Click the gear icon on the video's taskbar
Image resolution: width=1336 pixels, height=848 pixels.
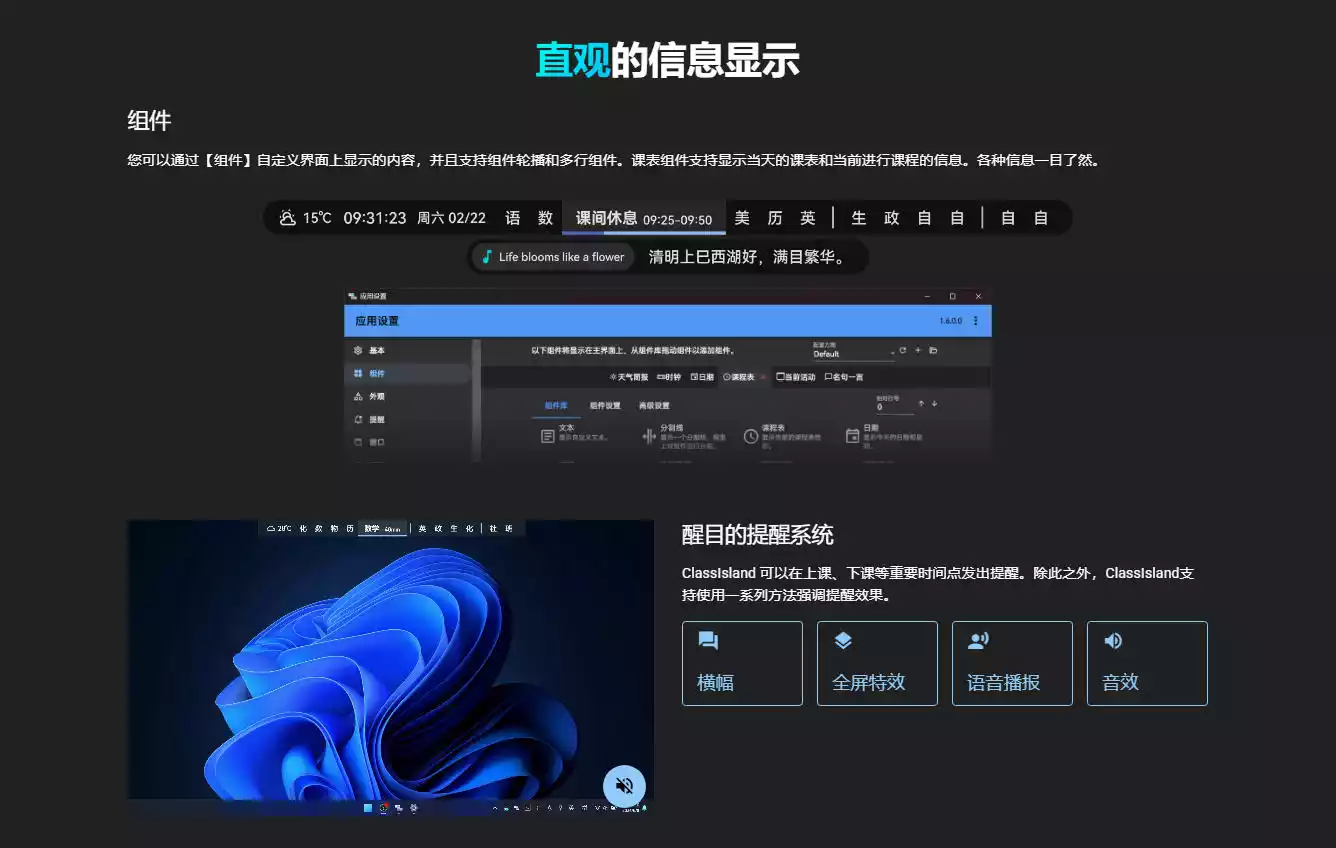tap(413, 807)
